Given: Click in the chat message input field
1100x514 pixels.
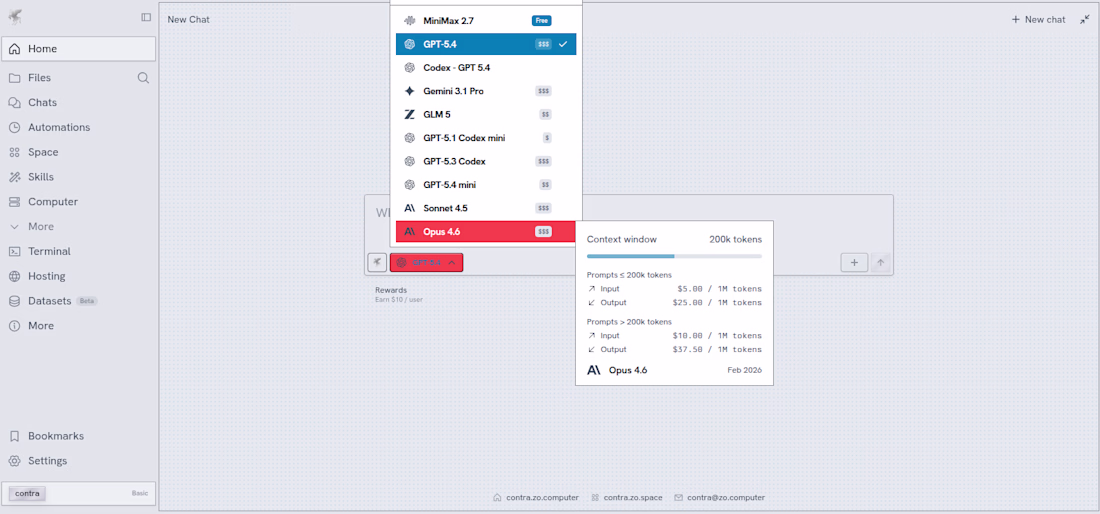Looking at the screenshot, I should pyautogui.click(x=629, y=214).
